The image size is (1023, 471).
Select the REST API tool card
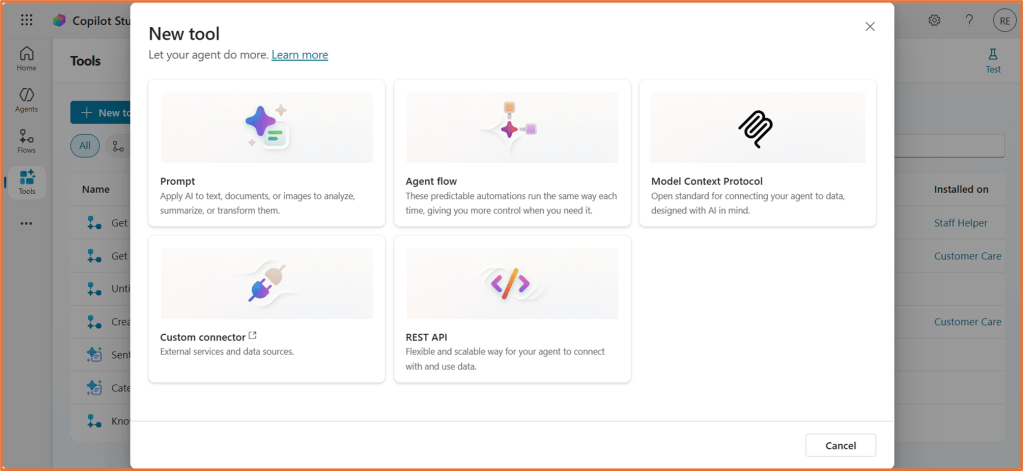pos(512,309)
